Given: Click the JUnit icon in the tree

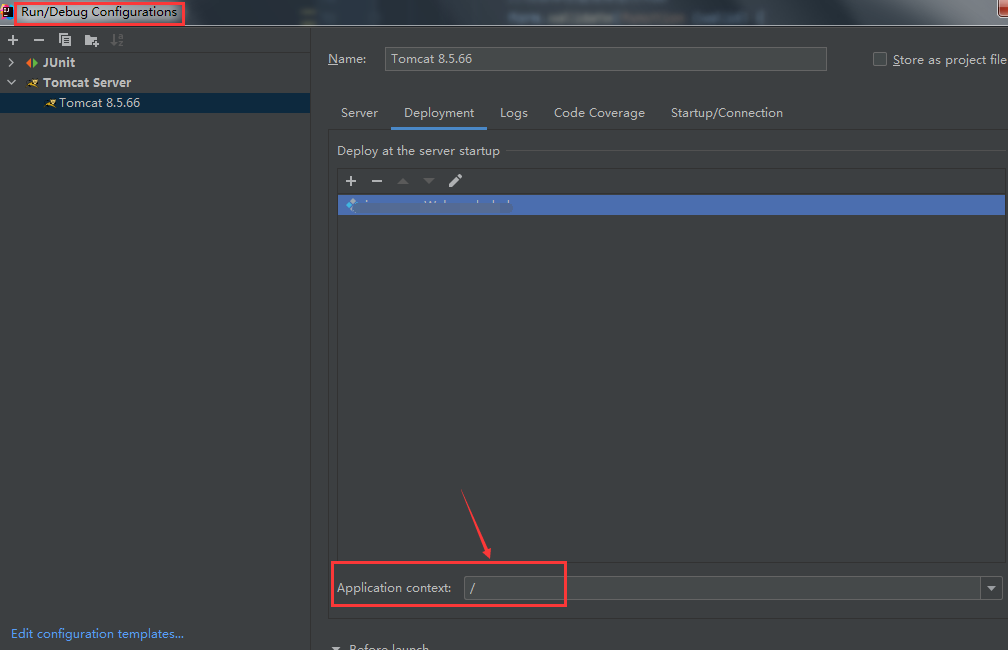Looking at the screenshot, I should coord(32,62).
